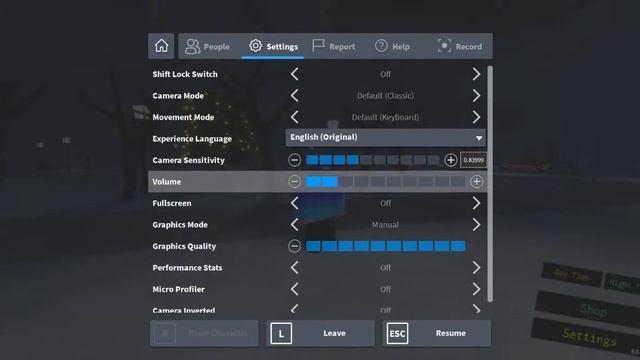Click the Shift Lock Switch 'Off' value

[385, 74]
